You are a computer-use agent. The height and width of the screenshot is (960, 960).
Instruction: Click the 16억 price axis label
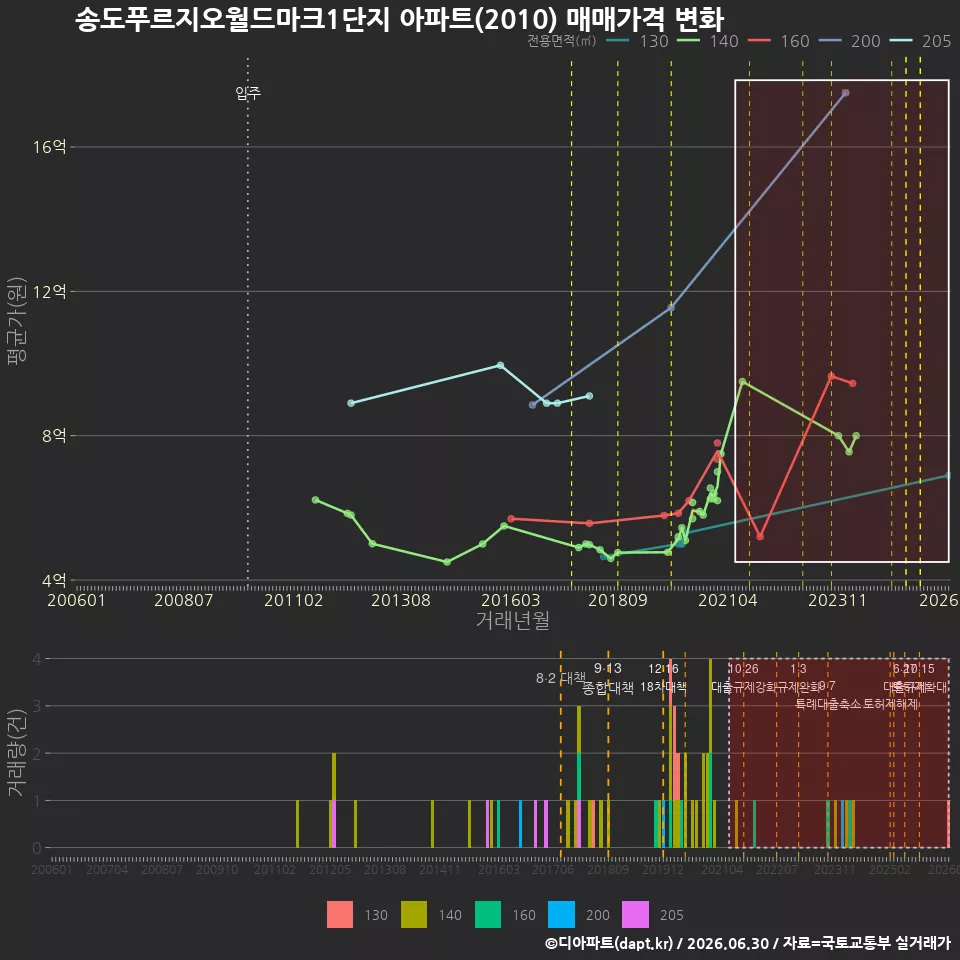(50, 147)
